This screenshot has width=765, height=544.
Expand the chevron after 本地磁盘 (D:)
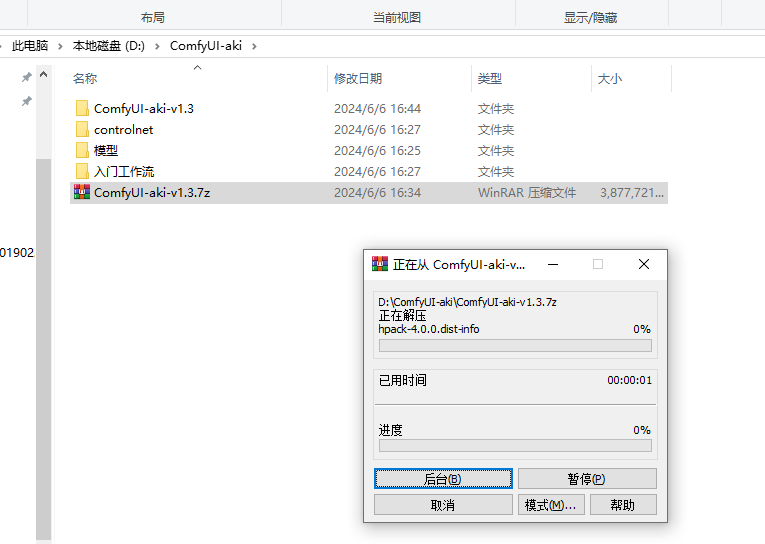(157, 46)
